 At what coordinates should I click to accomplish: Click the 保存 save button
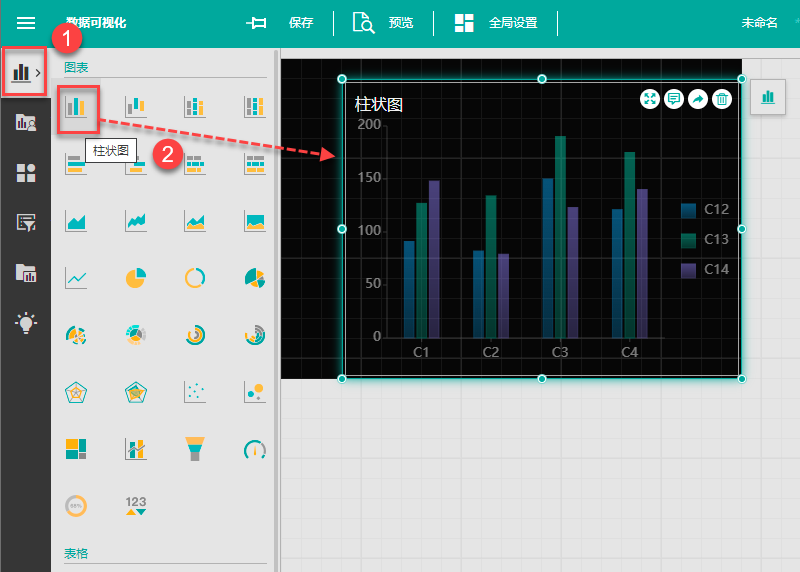pos(301,23)
